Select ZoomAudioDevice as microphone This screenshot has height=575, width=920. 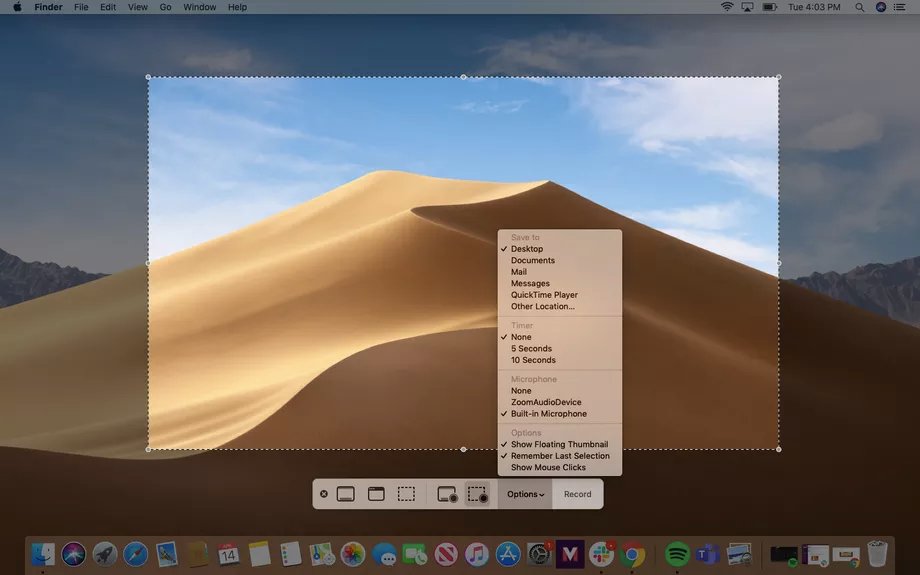click(546, 402)
